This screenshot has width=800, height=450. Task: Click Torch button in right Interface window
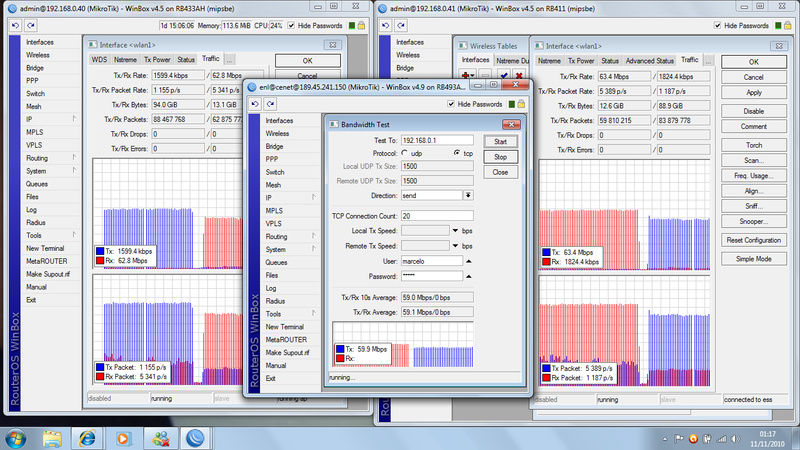pyautogui.click(x=754, y=145)
